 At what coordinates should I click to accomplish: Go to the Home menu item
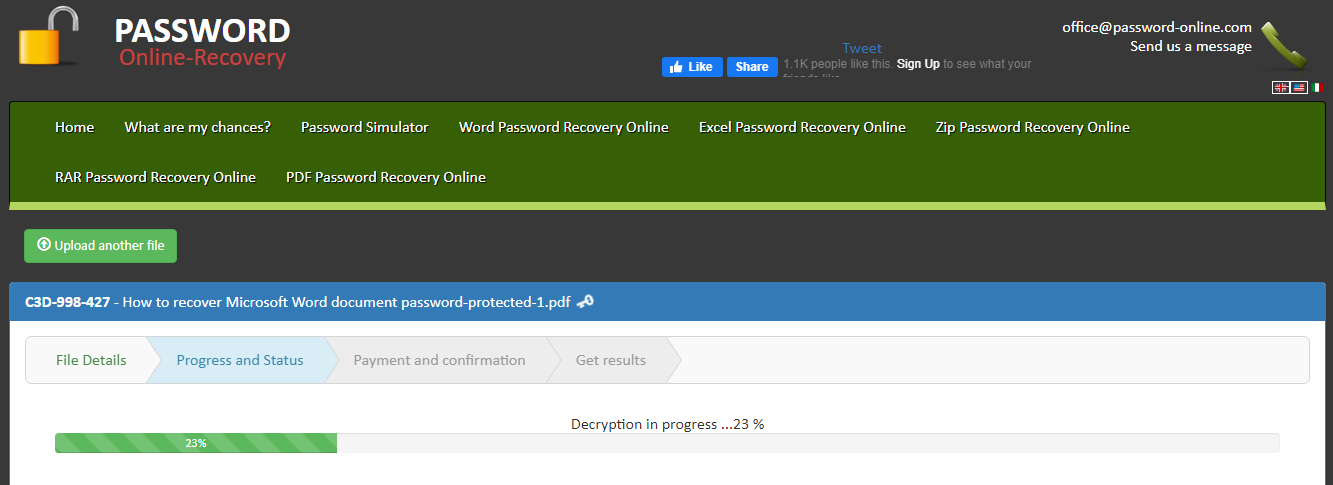(75, 127)
